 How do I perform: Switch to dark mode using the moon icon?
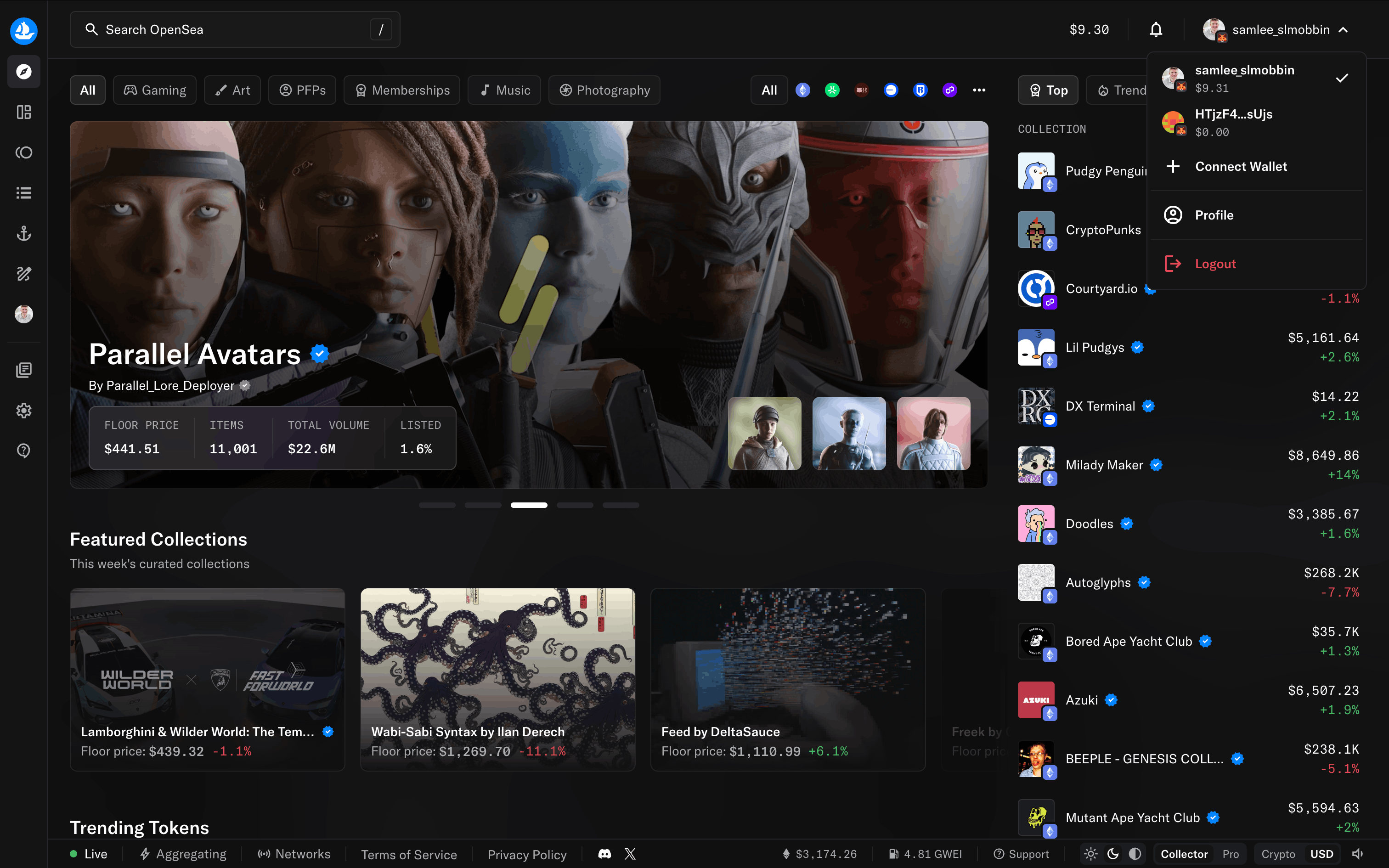pyautogui.click(x=1112, y=854)
